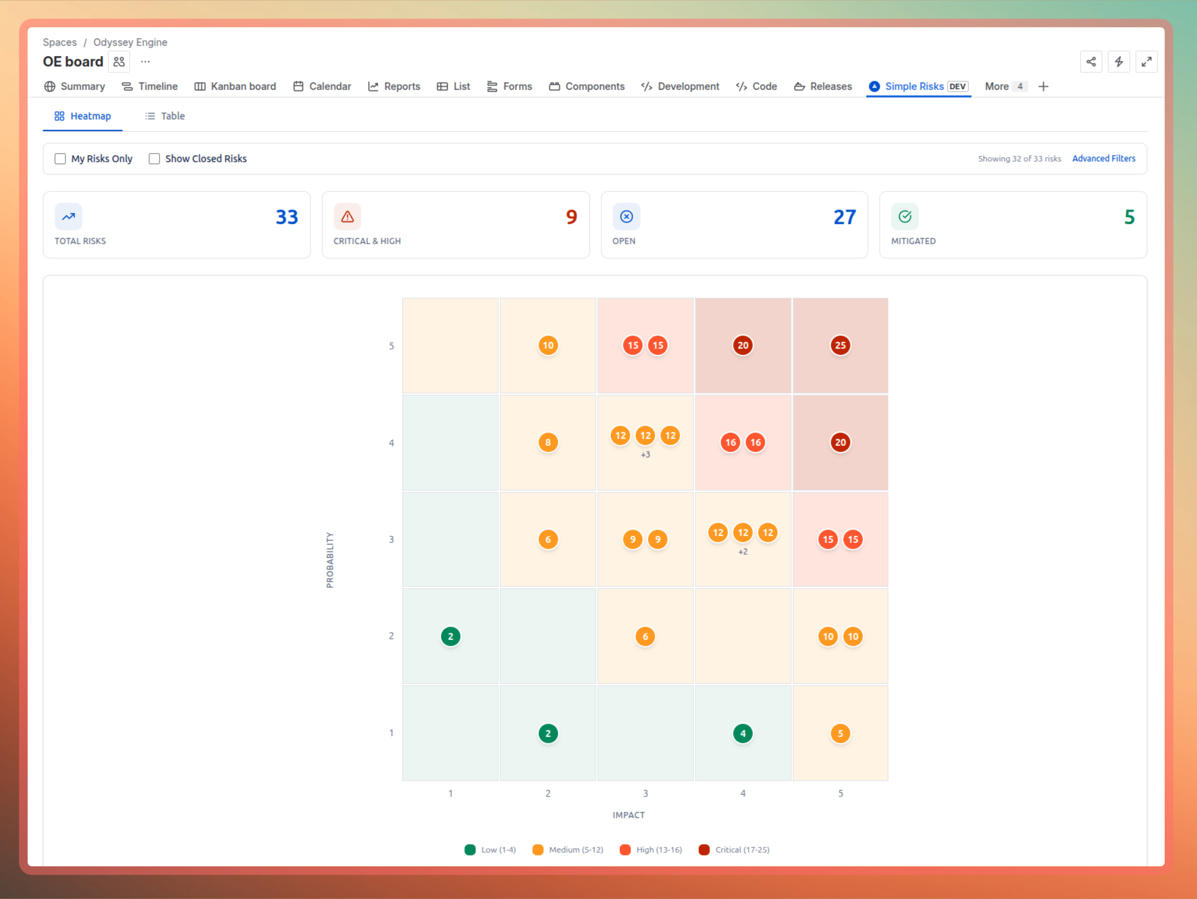Check Show Closed Risks
1197x899 pixels.
[154, 158]
